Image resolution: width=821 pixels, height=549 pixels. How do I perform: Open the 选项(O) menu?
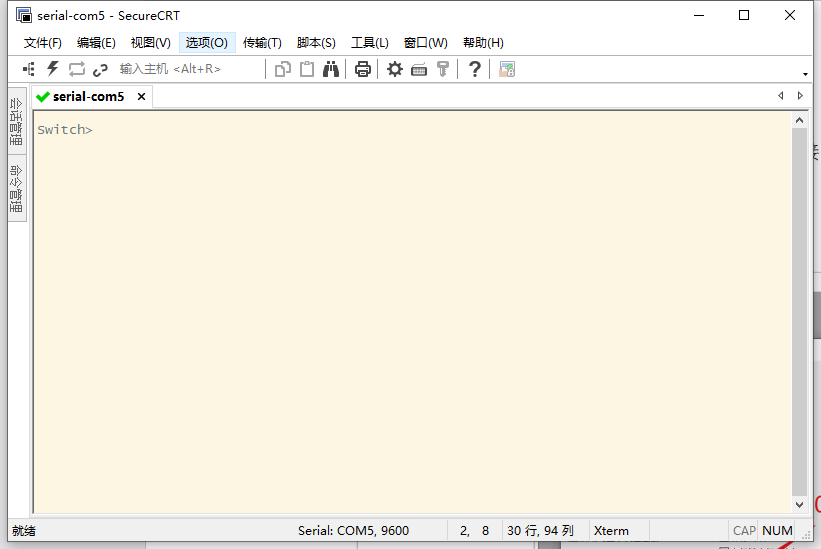tap(207, 43)
